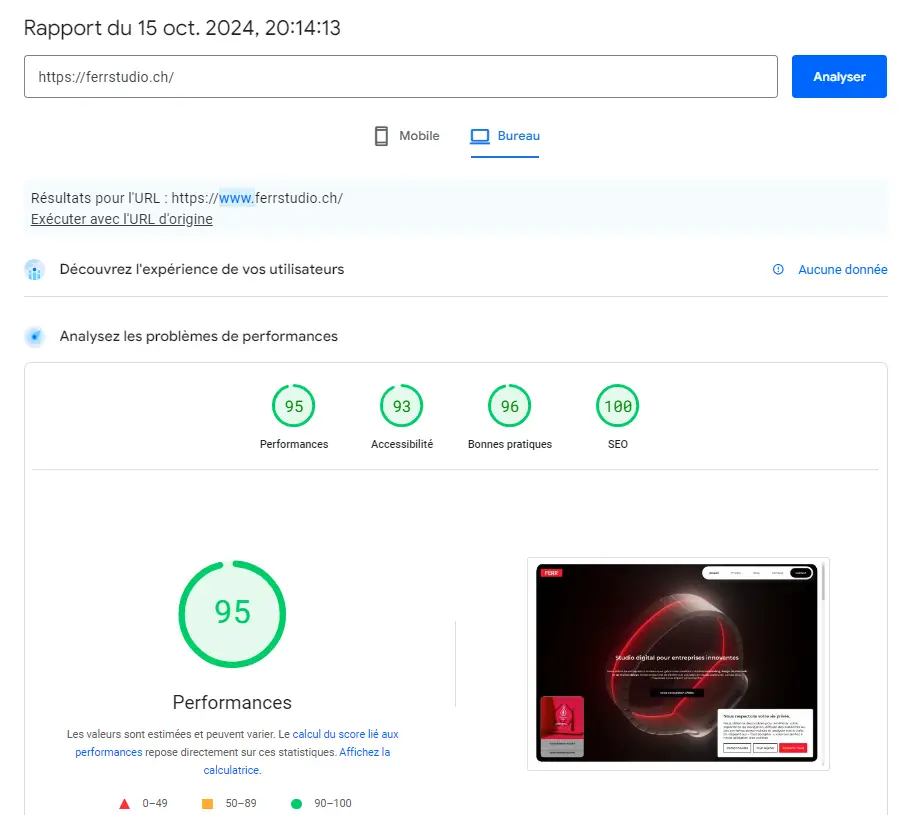905x815 pixels.
Task: Click the performance diagnostics section icon
Action: [35, 337]
